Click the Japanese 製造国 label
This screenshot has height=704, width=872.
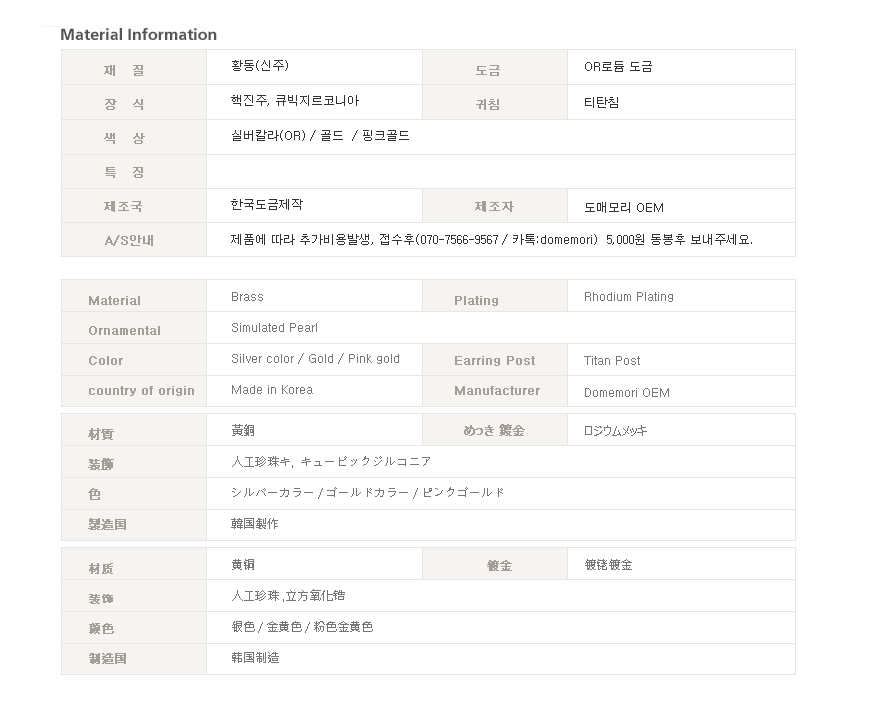[x=107, y=524]
